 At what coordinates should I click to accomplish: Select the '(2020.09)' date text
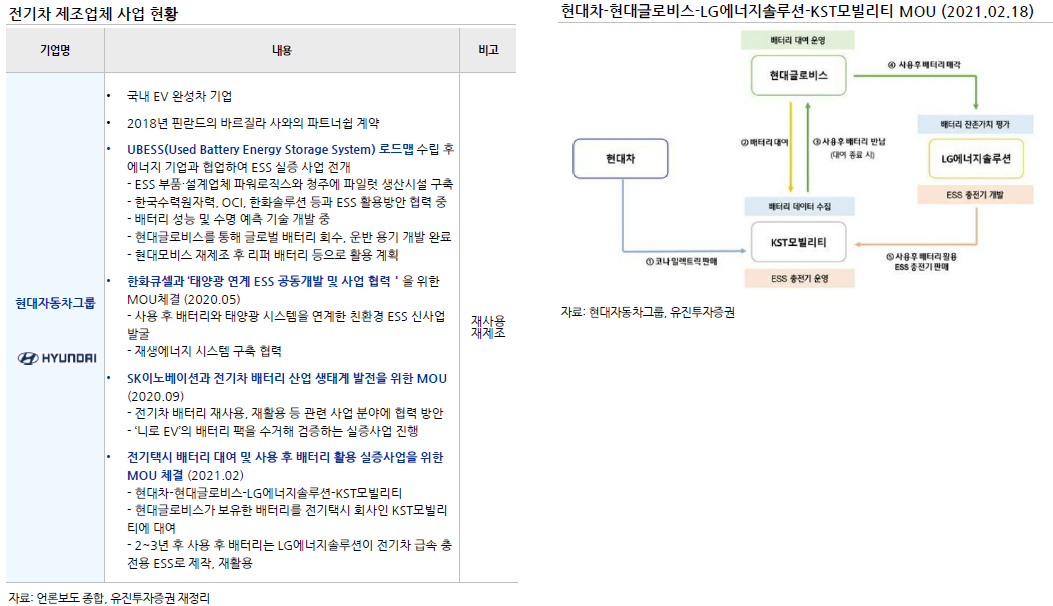coord(155,396)
